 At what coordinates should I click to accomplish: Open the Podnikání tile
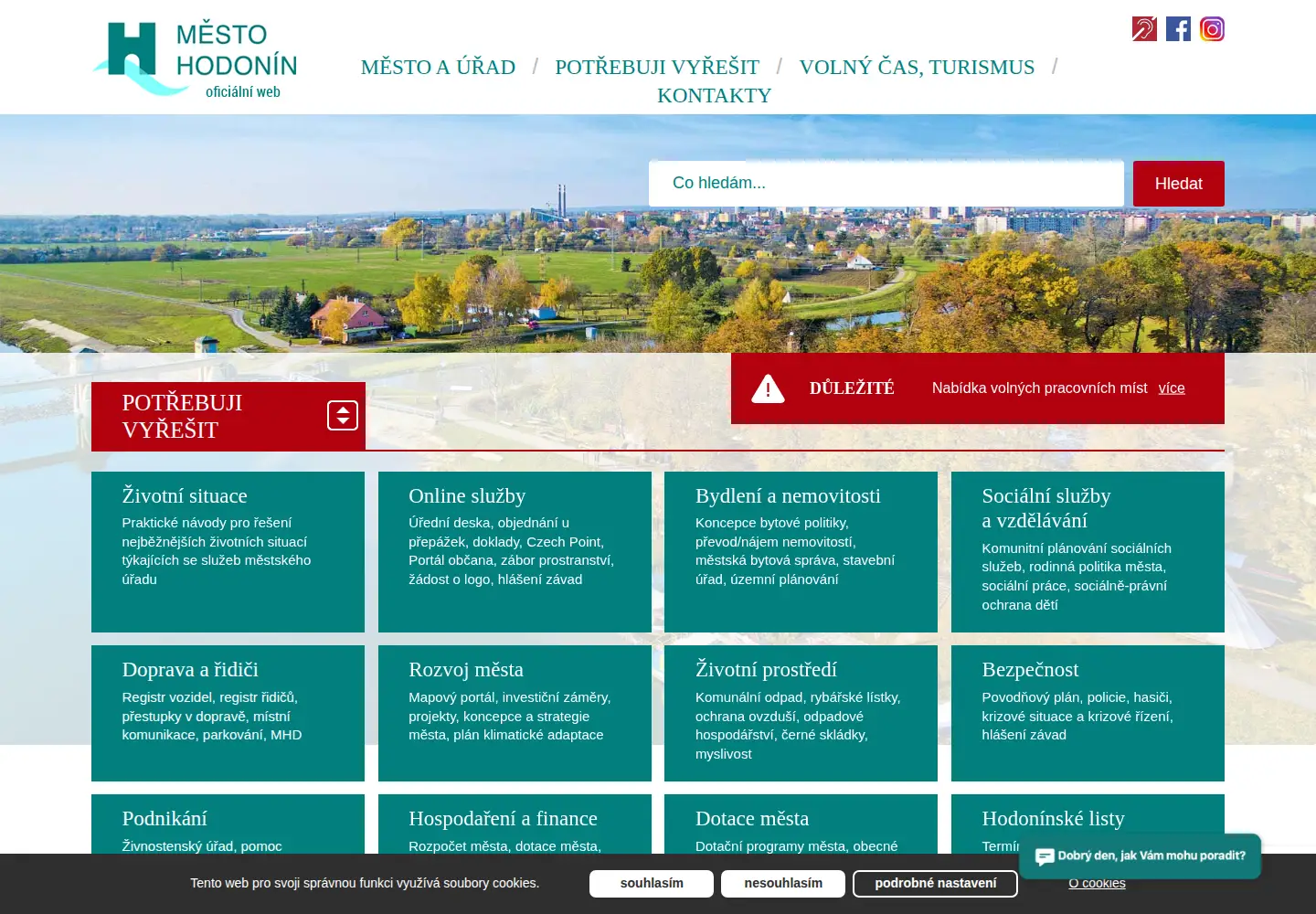click(x=228, y=824)
